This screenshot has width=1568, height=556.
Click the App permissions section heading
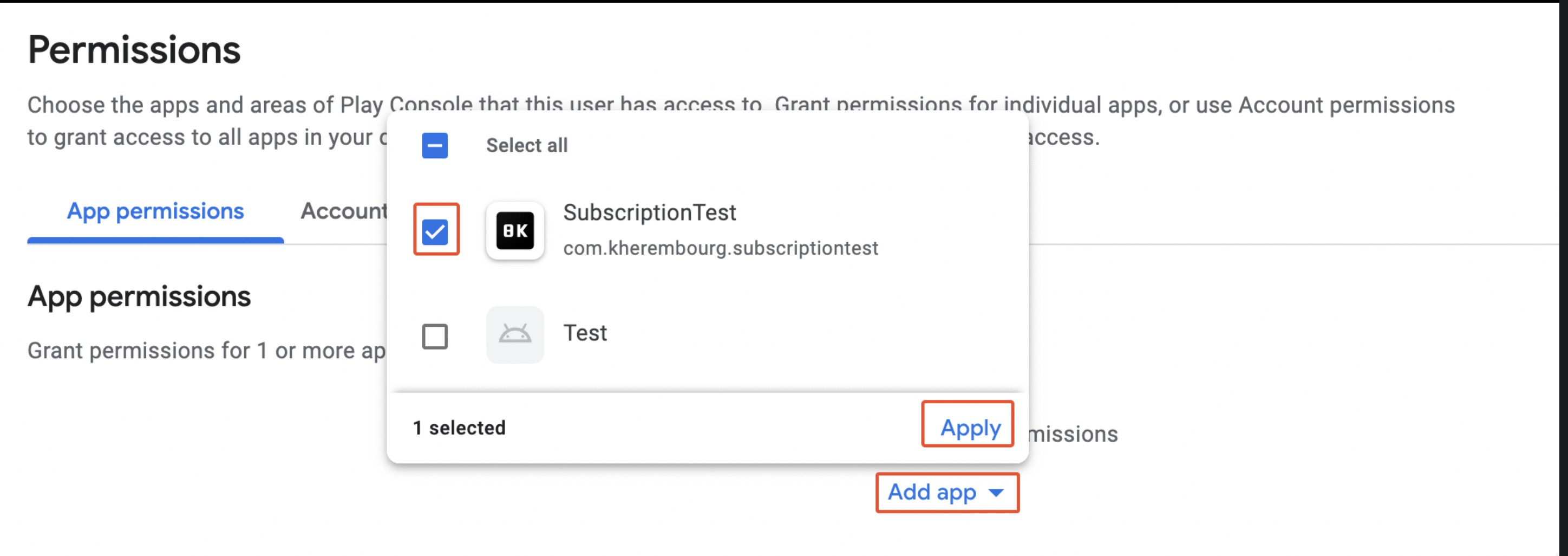(x=139, y=296)
